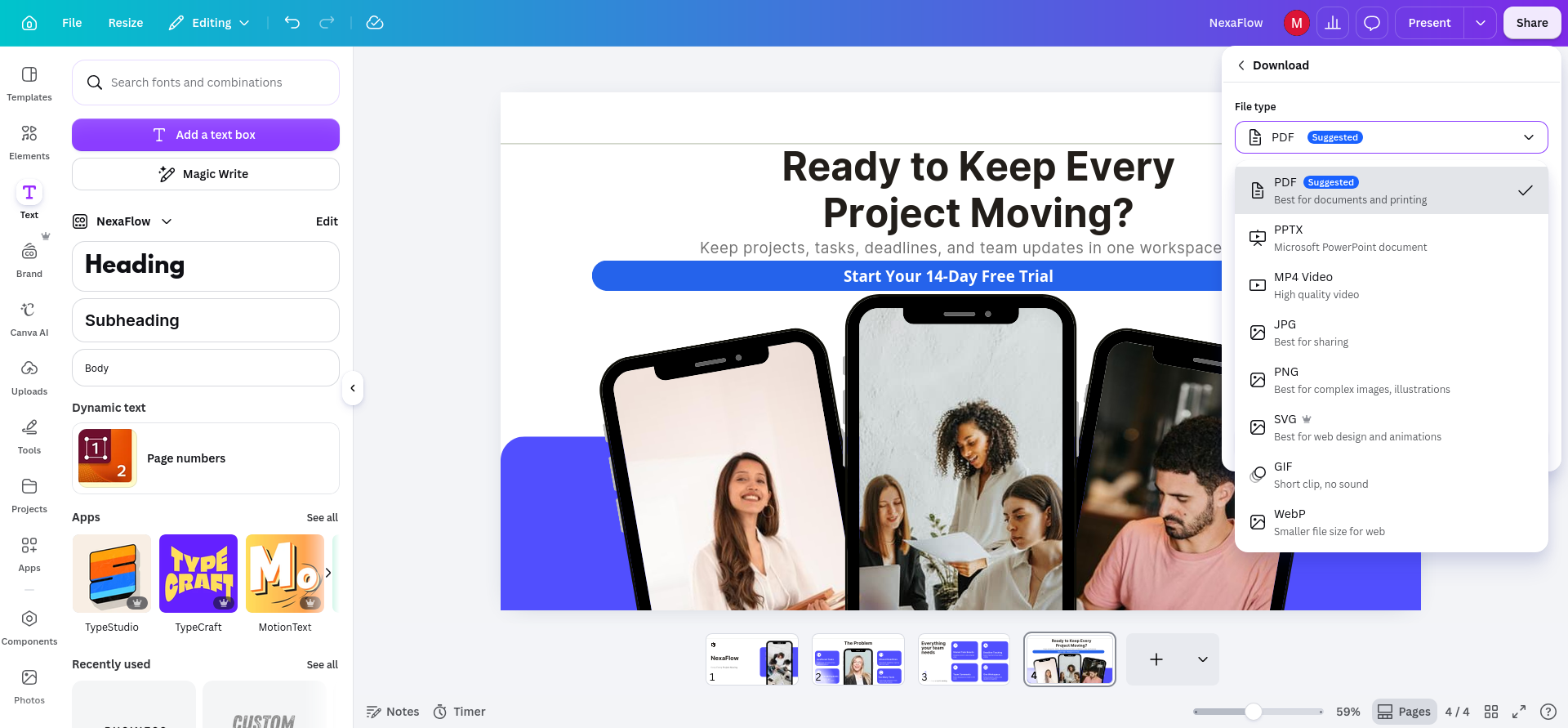Open the comments speech bubble icon
The height and width of the screenshot is (728, 1568).
coord(1372,23)
